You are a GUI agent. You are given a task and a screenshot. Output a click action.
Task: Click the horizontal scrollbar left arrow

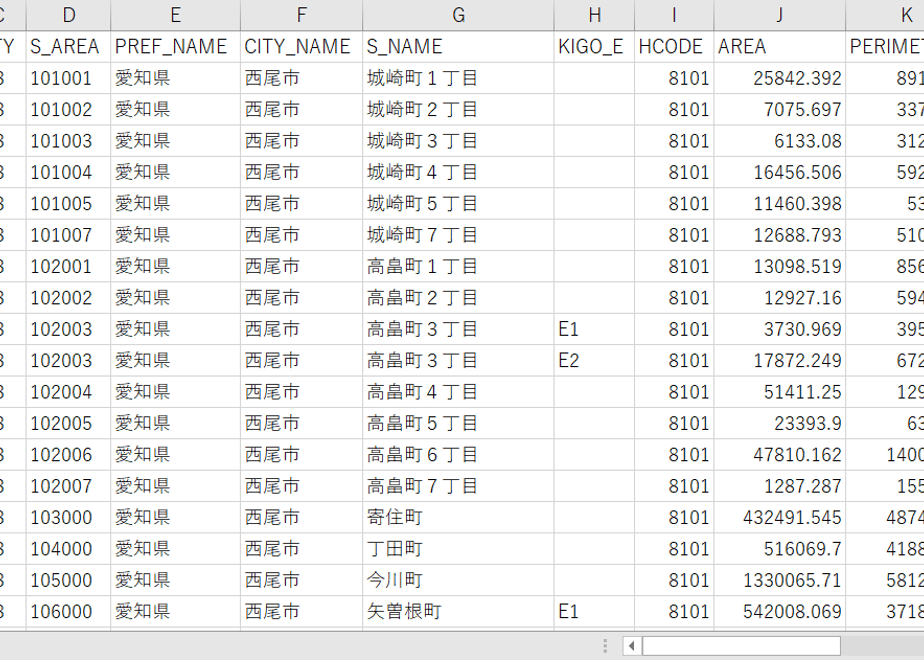point(632,646)
